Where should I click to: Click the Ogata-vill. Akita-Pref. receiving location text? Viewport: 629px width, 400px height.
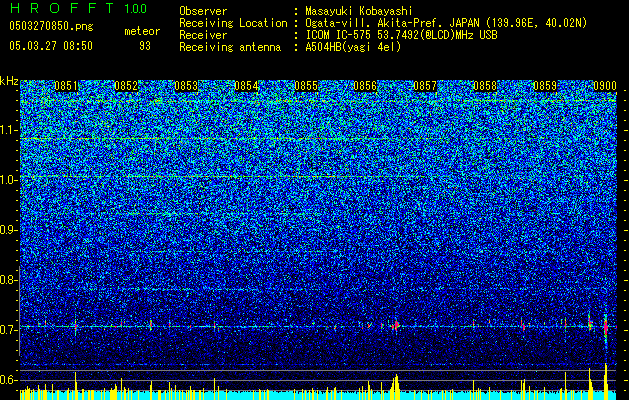446,23
